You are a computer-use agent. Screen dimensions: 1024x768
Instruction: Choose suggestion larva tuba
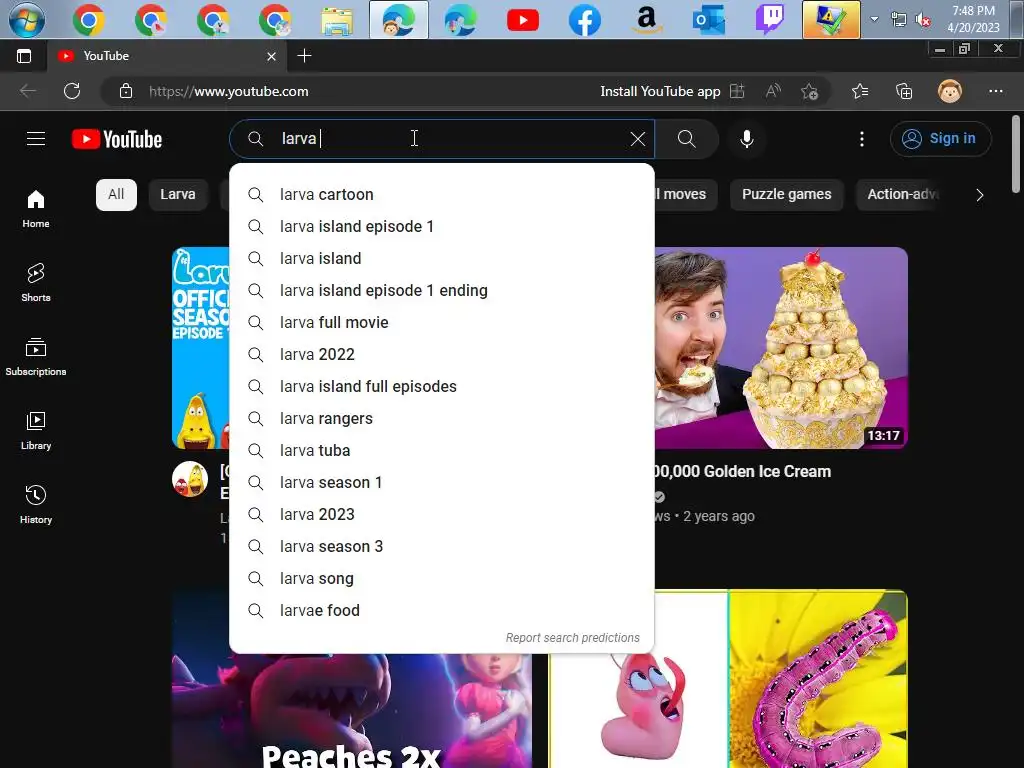click(441, 451)
